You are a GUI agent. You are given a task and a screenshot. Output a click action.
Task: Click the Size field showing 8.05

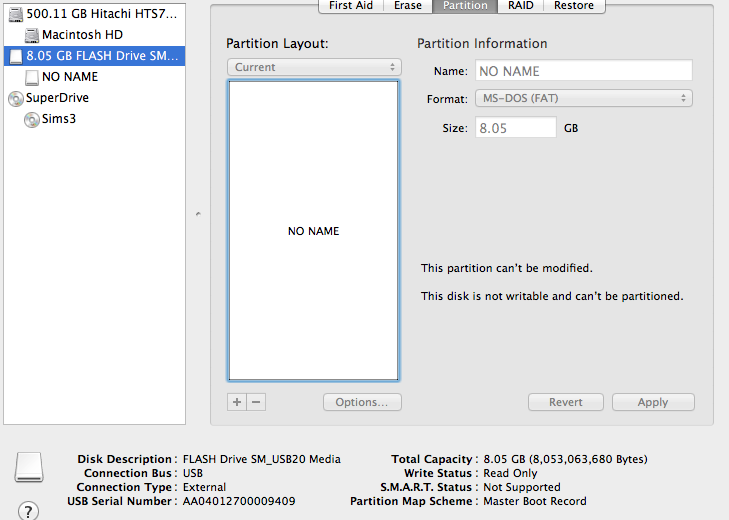(516, 128)
